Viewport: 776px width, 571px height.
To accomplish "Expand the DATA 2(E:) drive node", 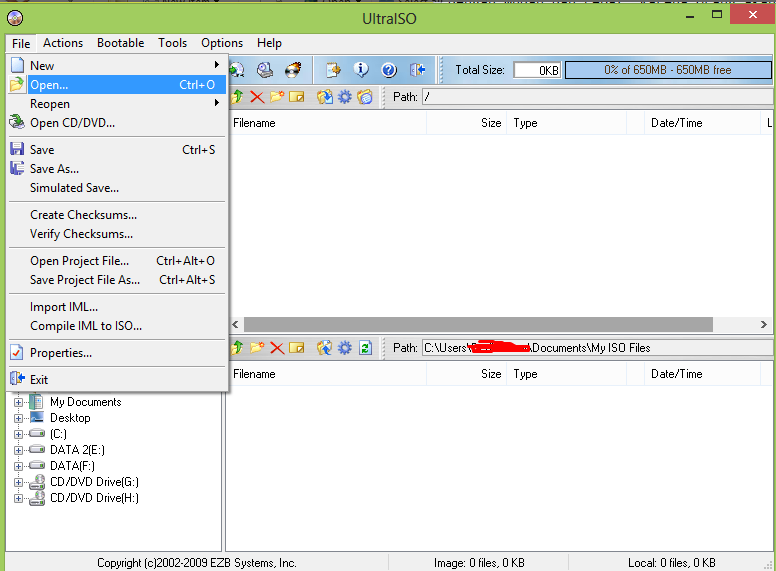I will point(18,450).
